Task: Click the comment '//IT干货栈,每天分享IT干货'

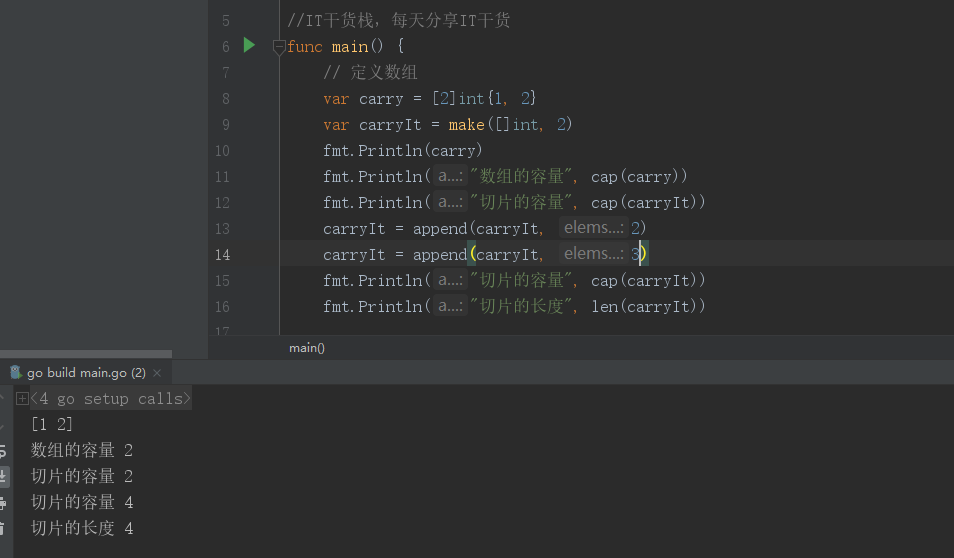Action: click(399, 21)
